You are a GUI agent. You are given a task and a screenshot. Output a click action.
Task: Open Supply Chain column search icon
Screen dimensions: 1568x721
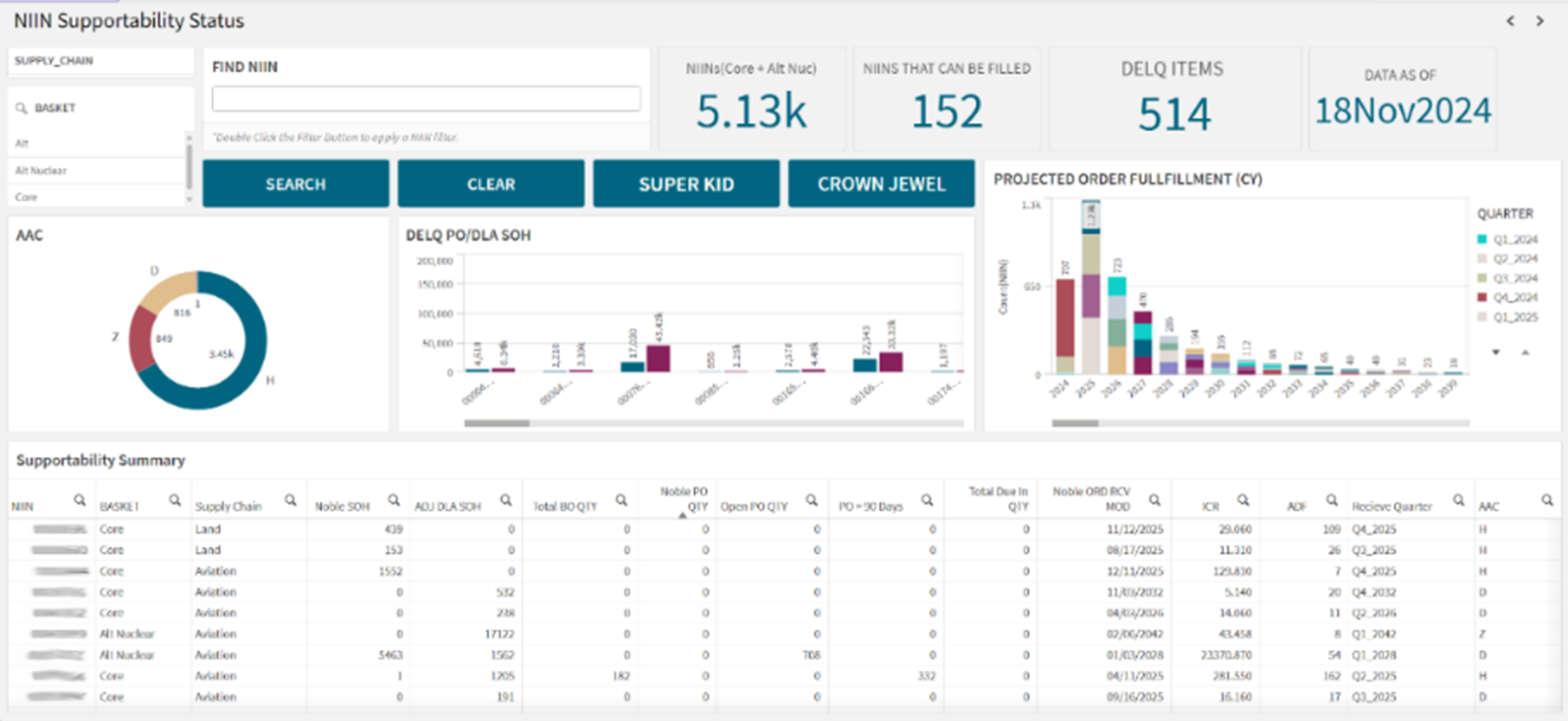[x=290, y=500]
